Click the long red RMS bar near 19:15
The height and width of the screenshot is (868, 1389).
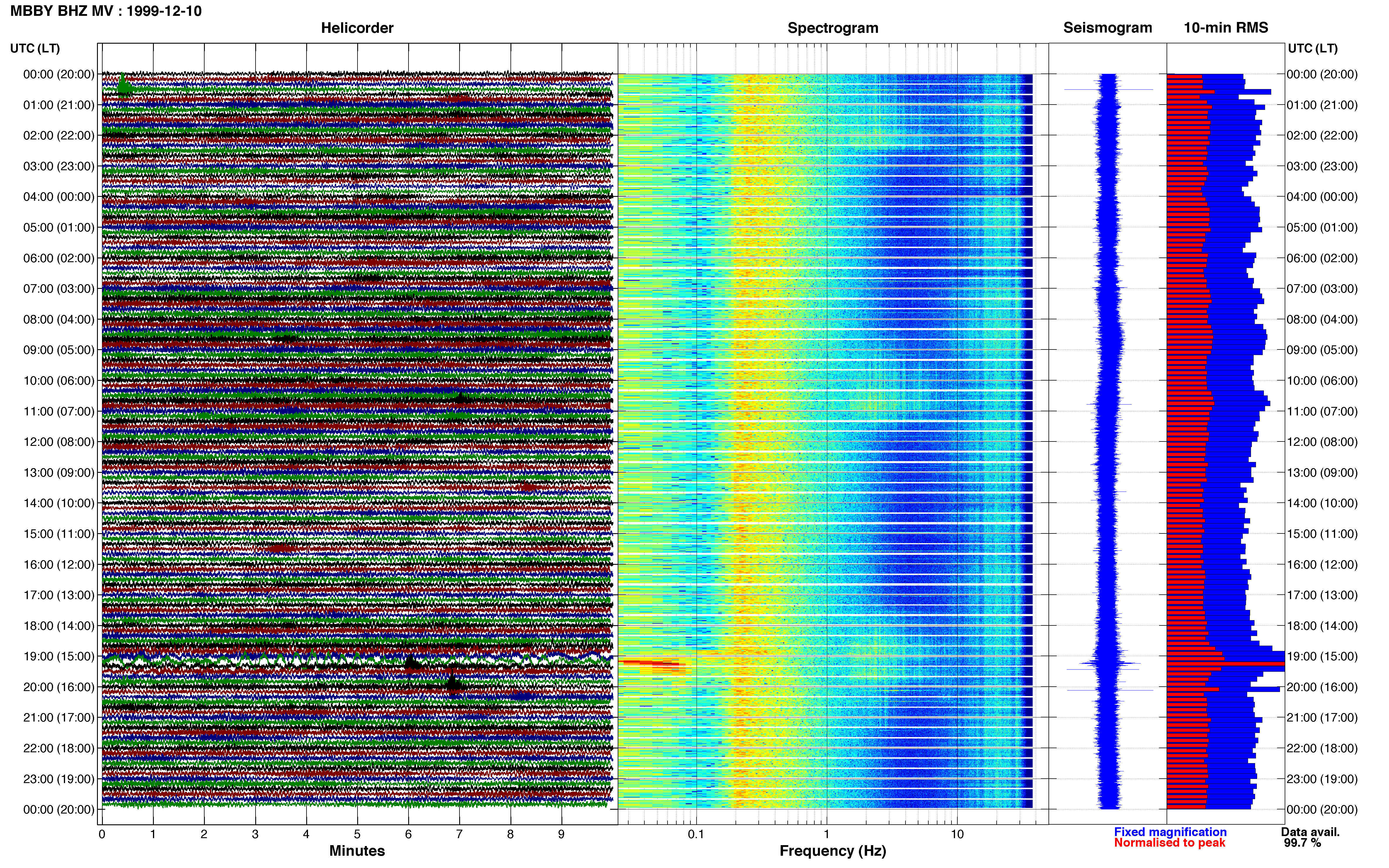1225,664
